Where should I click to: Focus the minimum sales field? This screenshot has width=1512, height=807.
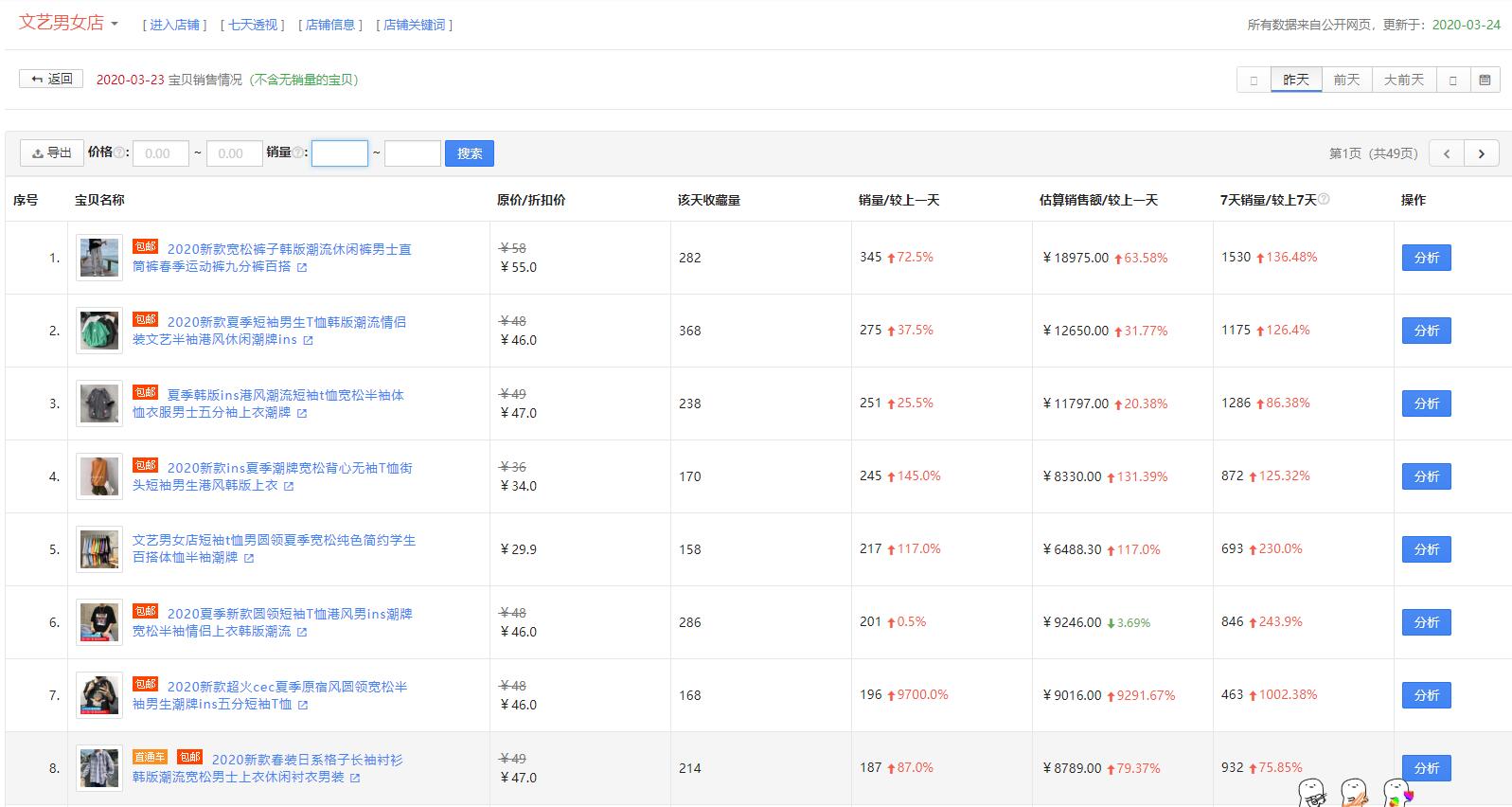[340, 153]
